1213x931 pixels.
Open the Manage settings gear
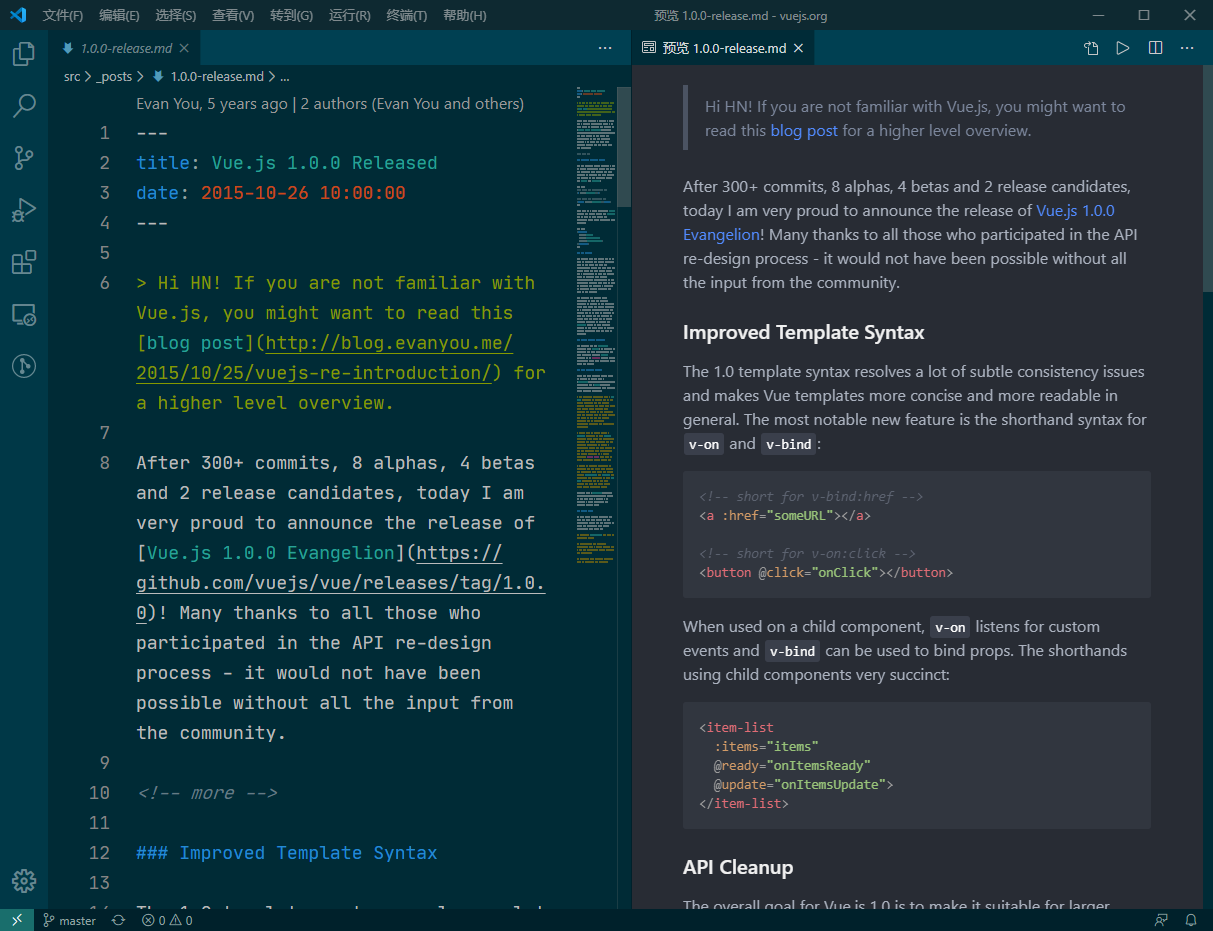(24, 880)
